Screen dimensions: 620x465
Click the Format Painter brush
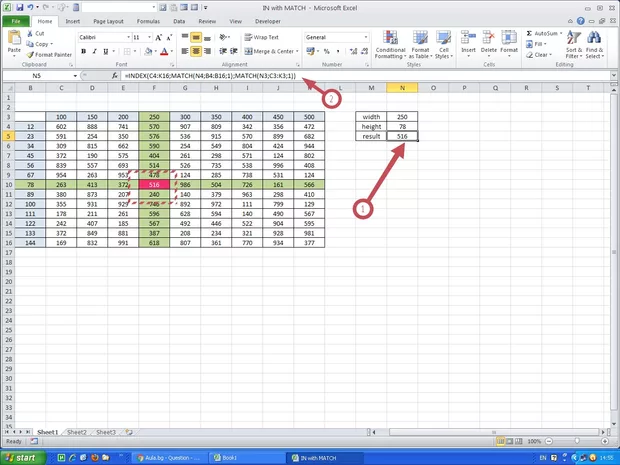[x=30, y=55]
